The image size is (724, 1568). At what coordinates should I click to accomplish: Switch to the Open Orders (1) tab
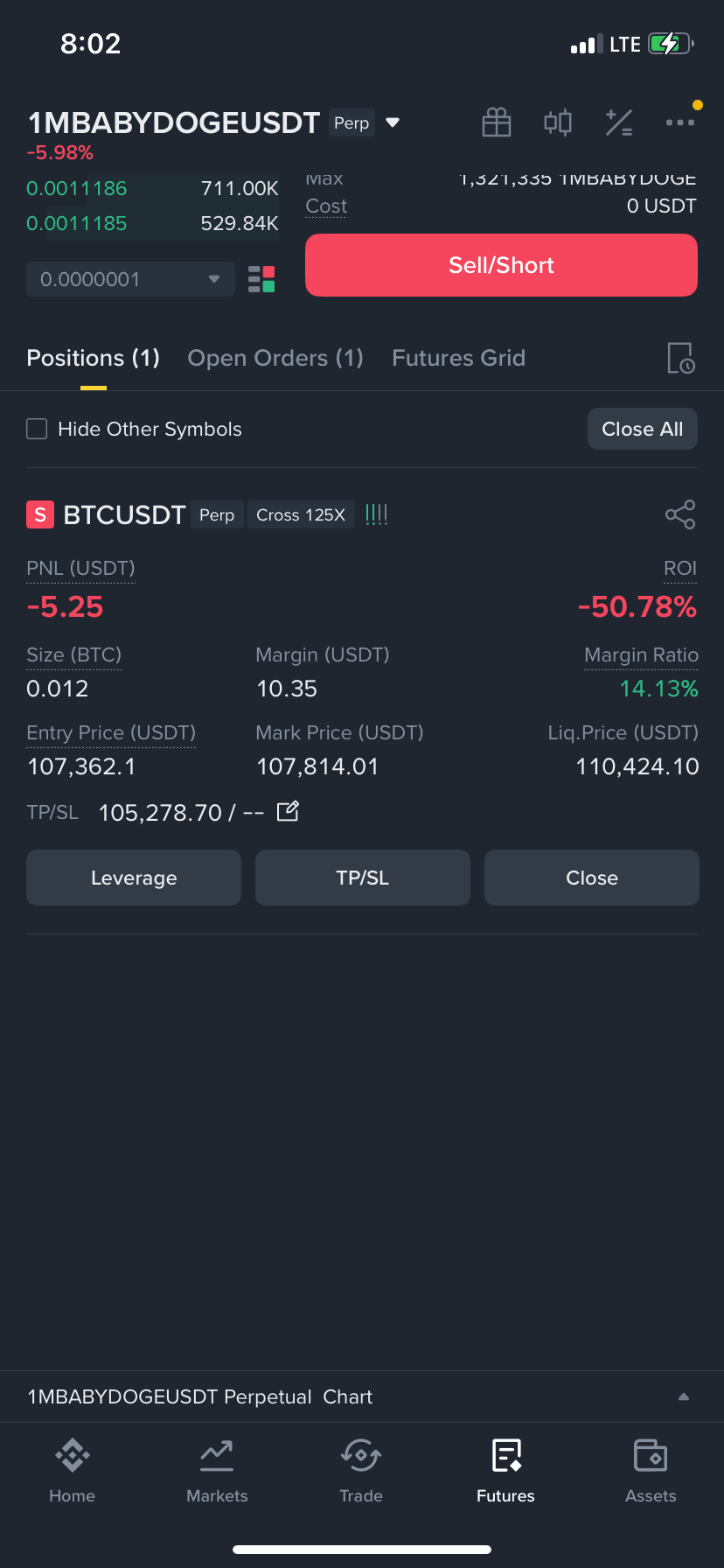(275, 358)
